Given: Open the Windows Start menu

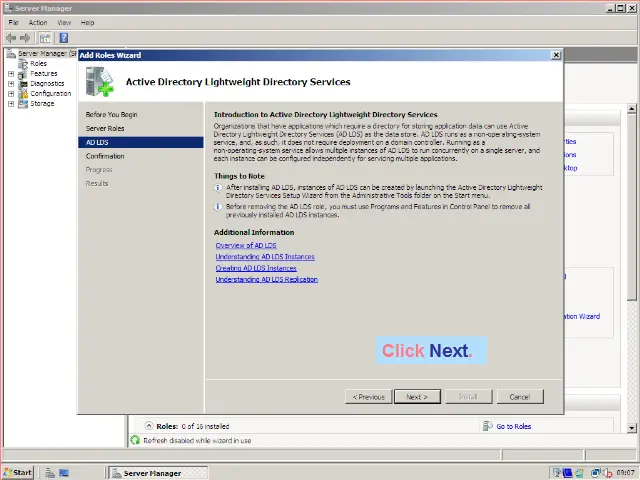Looking at the screenshot, I should pyautogui.click(x=18, y=472).
